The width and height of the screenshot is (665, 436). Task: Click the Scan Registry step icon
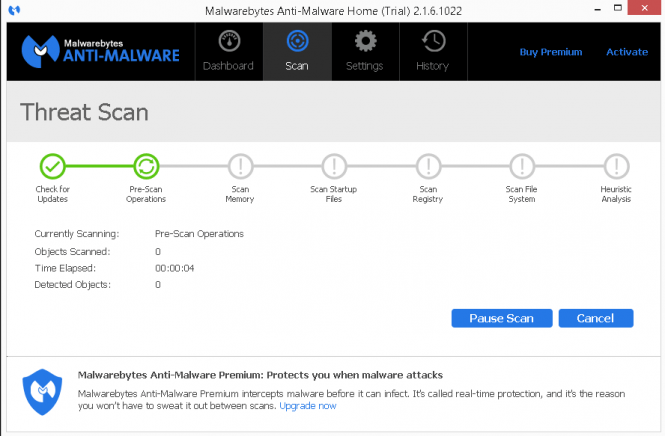tap(428, 166)
